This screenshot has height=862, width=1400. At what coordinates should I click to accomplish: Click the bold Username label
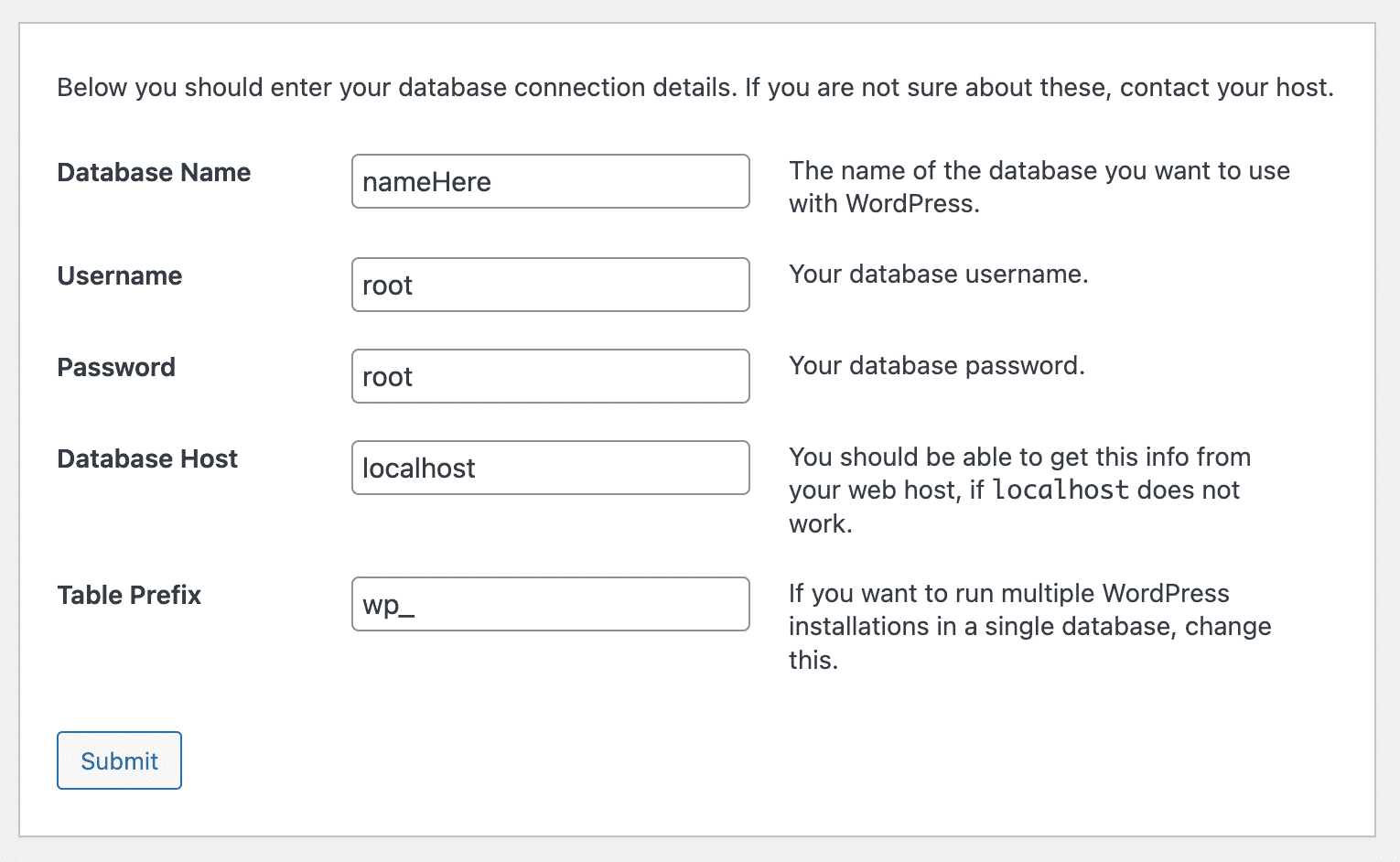120,276
